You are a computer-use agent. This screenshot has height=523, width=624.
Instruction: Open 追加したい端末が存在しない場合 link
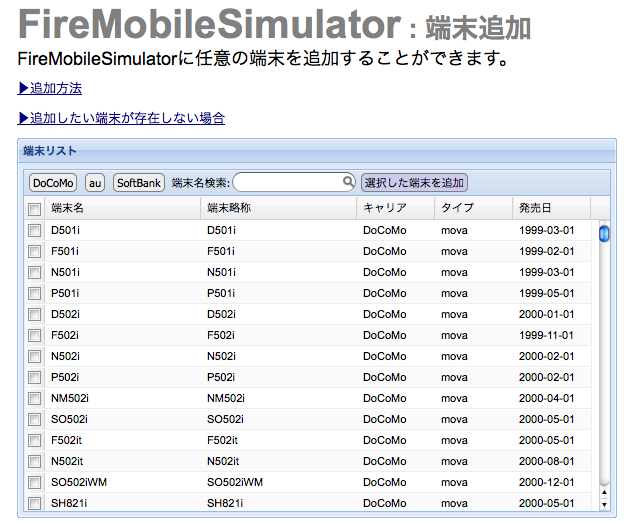pyautogui.click(x=121, y=118)
